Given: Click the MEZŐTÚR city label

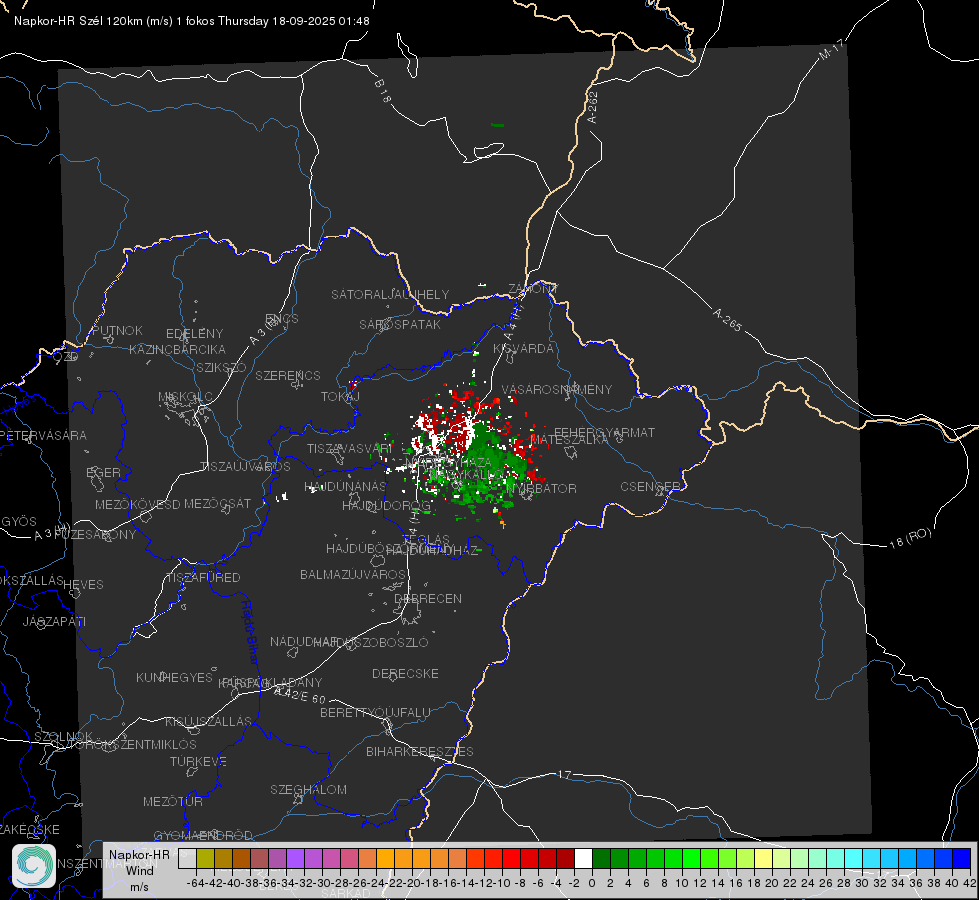Looking at the screenshot, I should click(x=173, y=801).
